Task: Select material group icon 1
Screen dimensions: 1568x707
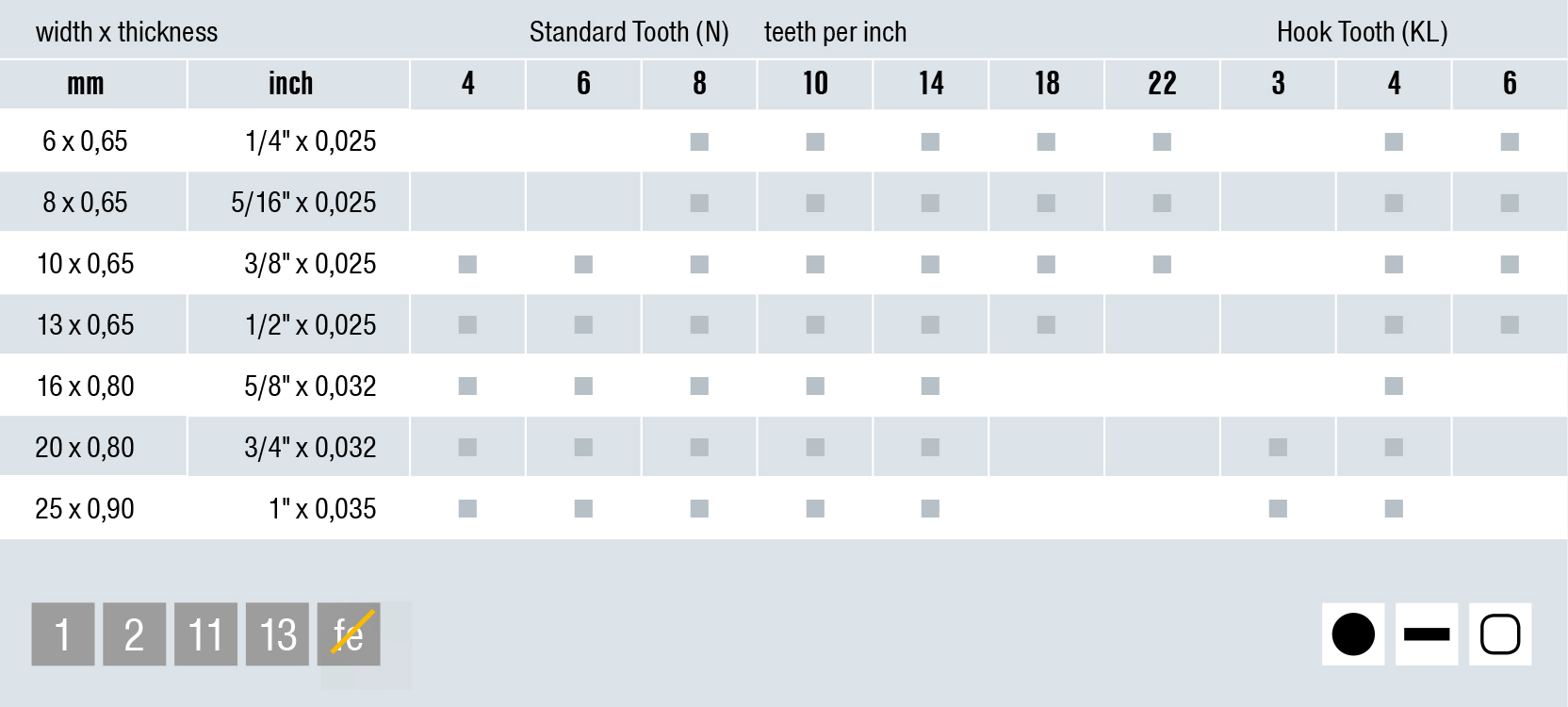Action: (63, 634)
